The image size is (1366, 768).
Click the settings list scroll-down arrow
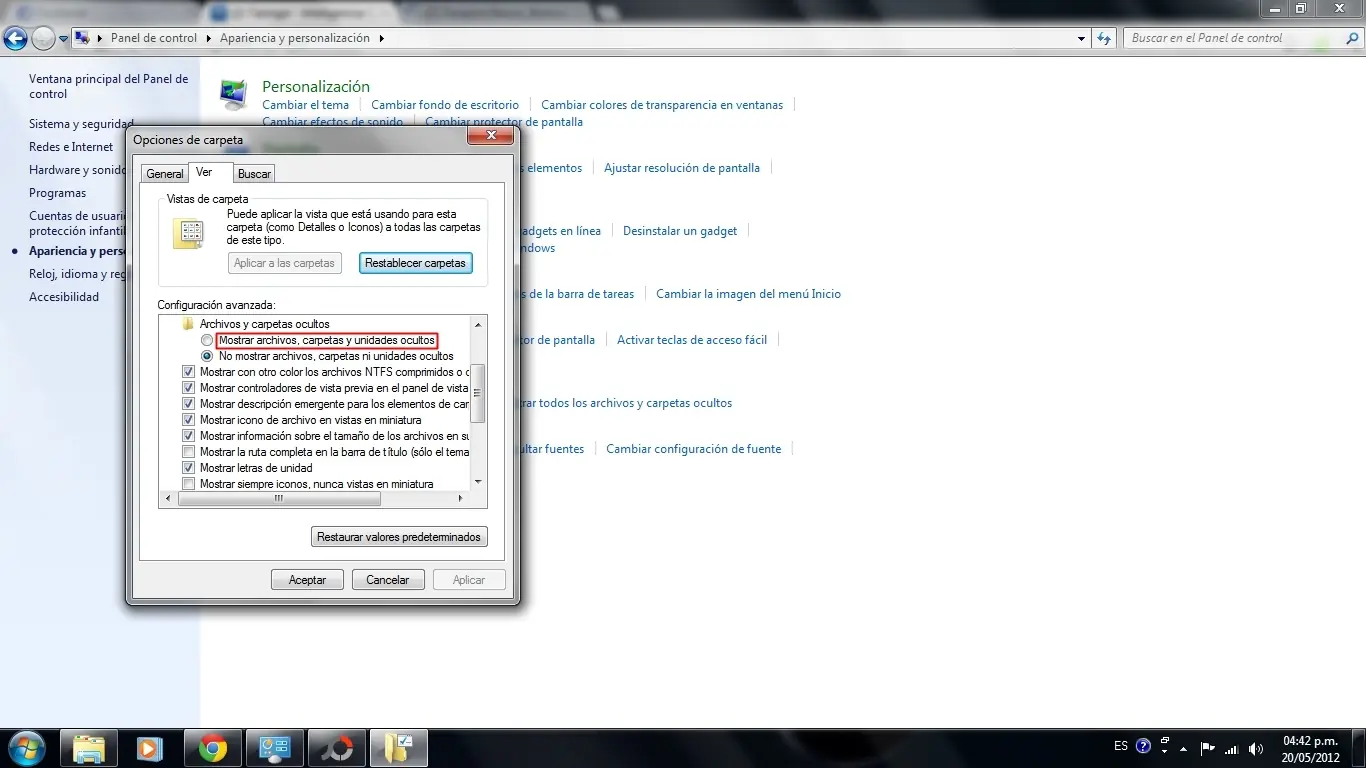click(x=478, y=482)
